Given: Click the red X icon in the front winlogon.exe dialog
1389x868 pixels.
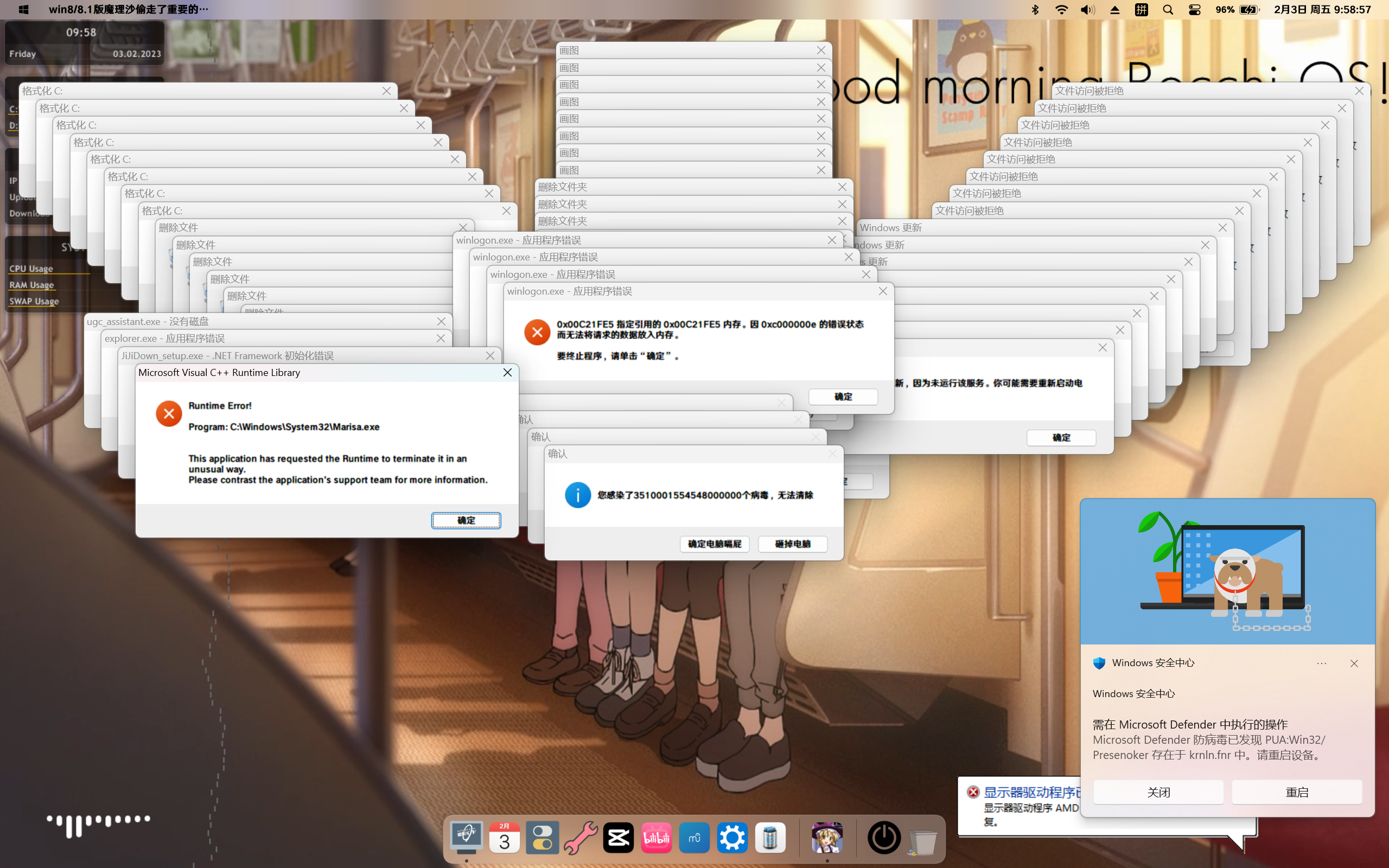Looking at the screenshot, I should click(x=537, y=332).
